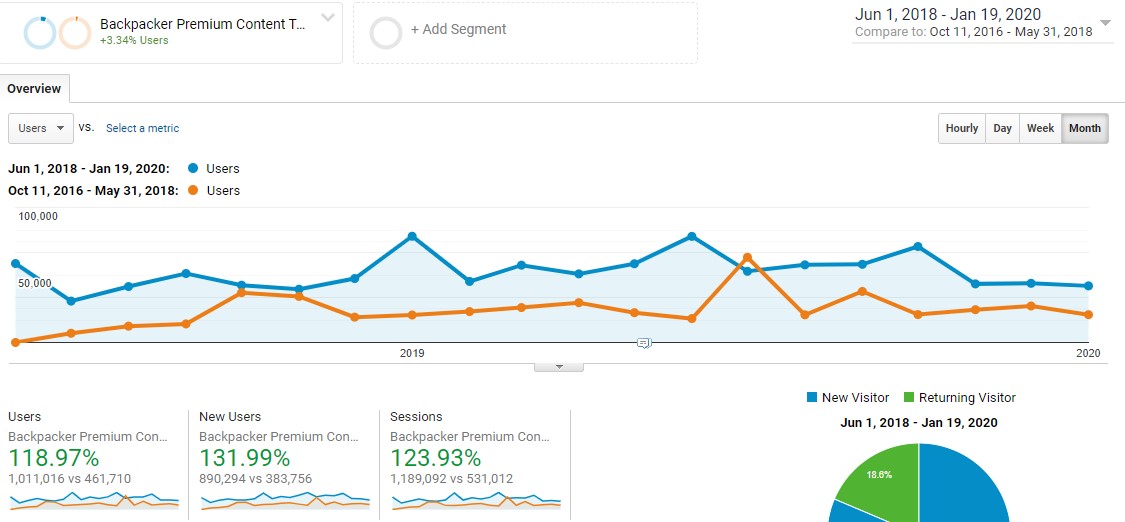Image resolution: width=1125 pixels, height=522 pixels.
Task: Click the Users sparkline thumbnail
Action: pyautogui.click(x=94, y=500)
